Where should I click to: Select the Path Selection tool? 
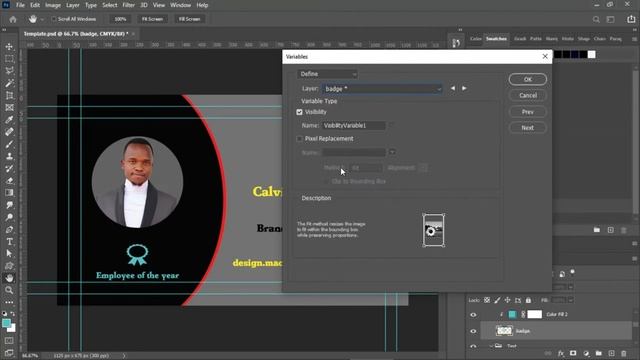coord(9,253)
